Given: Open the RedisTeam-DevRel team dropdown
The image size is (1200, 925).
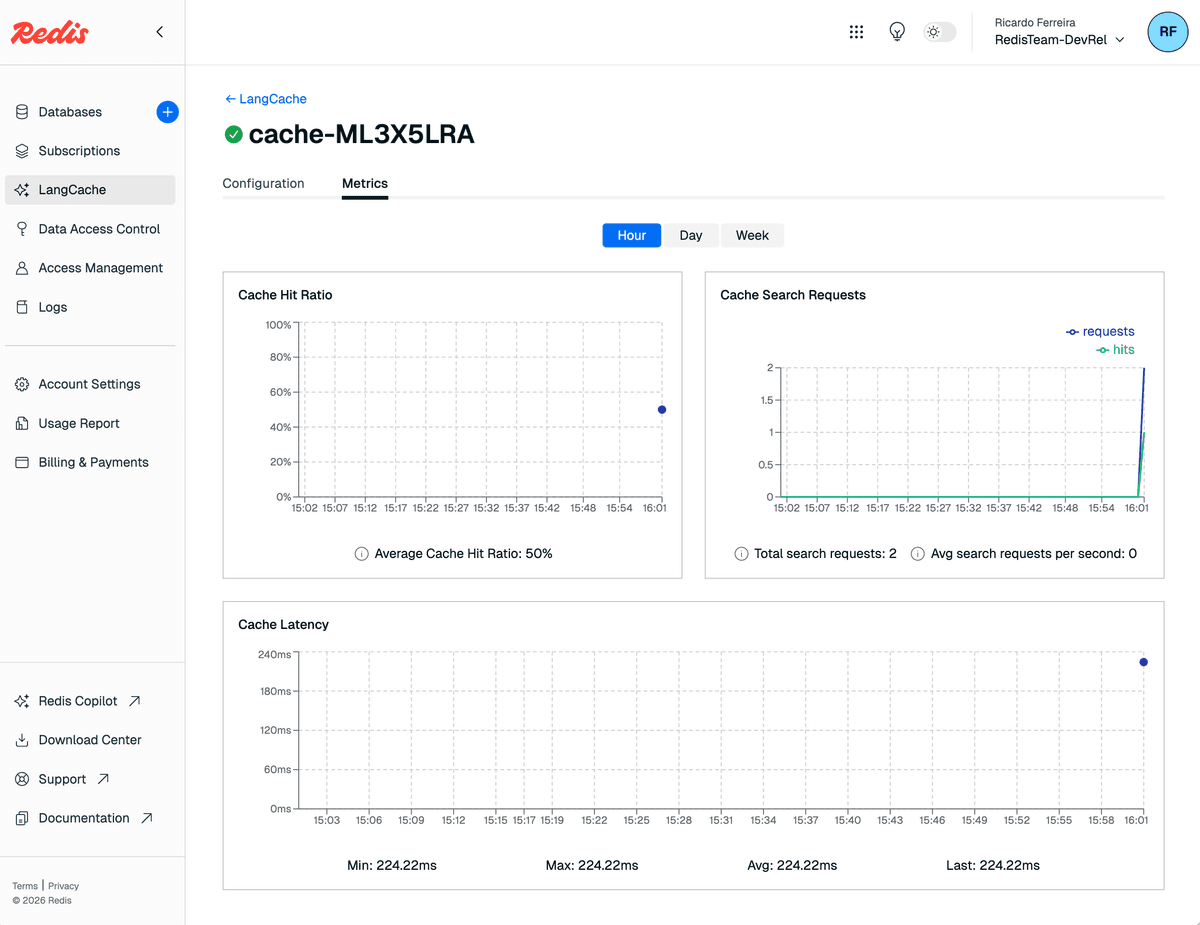Looking at the screenshot, I should (1058, 40).
